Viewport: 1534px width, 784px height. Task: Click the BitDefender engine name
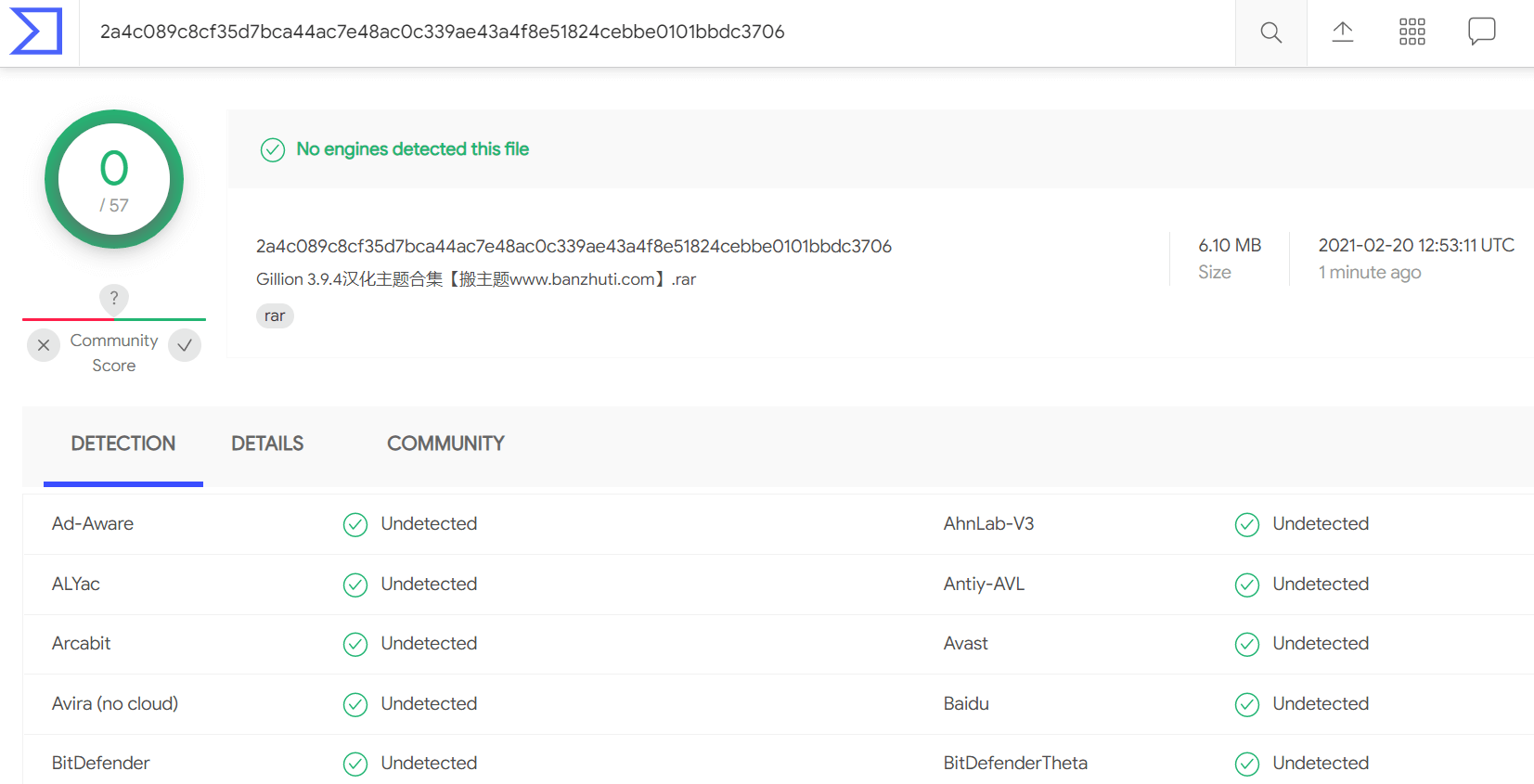coord(100,763)
